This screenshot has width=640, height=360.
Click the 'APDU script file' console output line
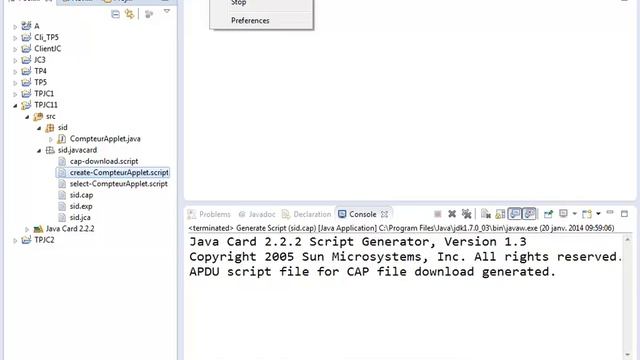click(372, 272)
